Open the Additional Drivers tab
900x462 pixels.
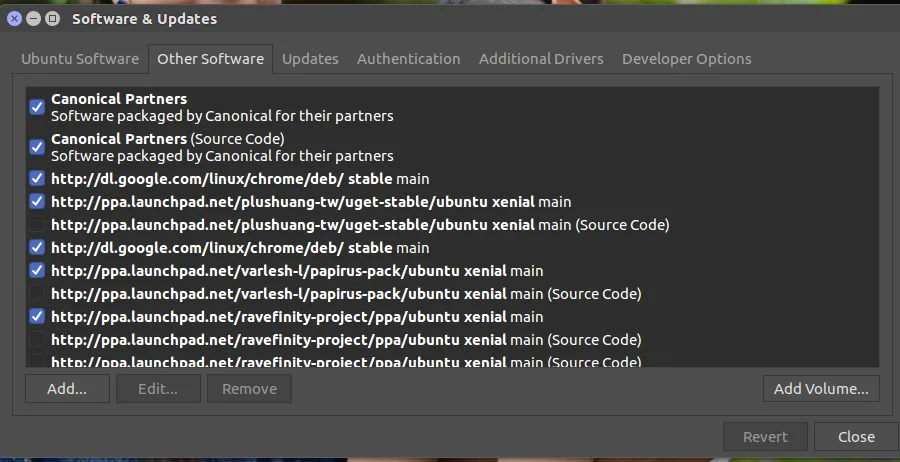[541, 59]
